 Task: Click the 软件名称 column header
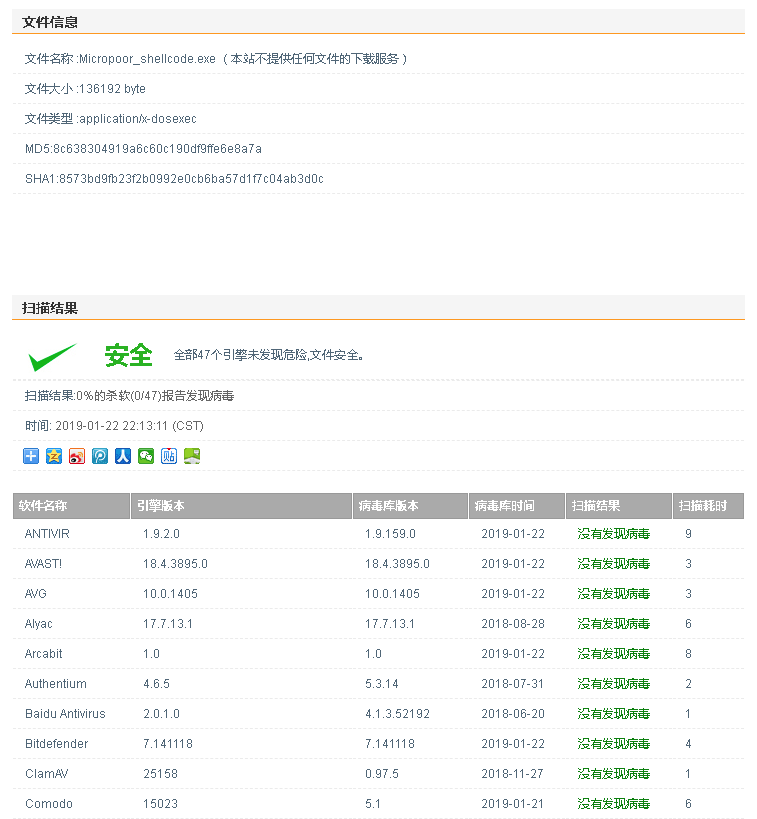point(71,506)
